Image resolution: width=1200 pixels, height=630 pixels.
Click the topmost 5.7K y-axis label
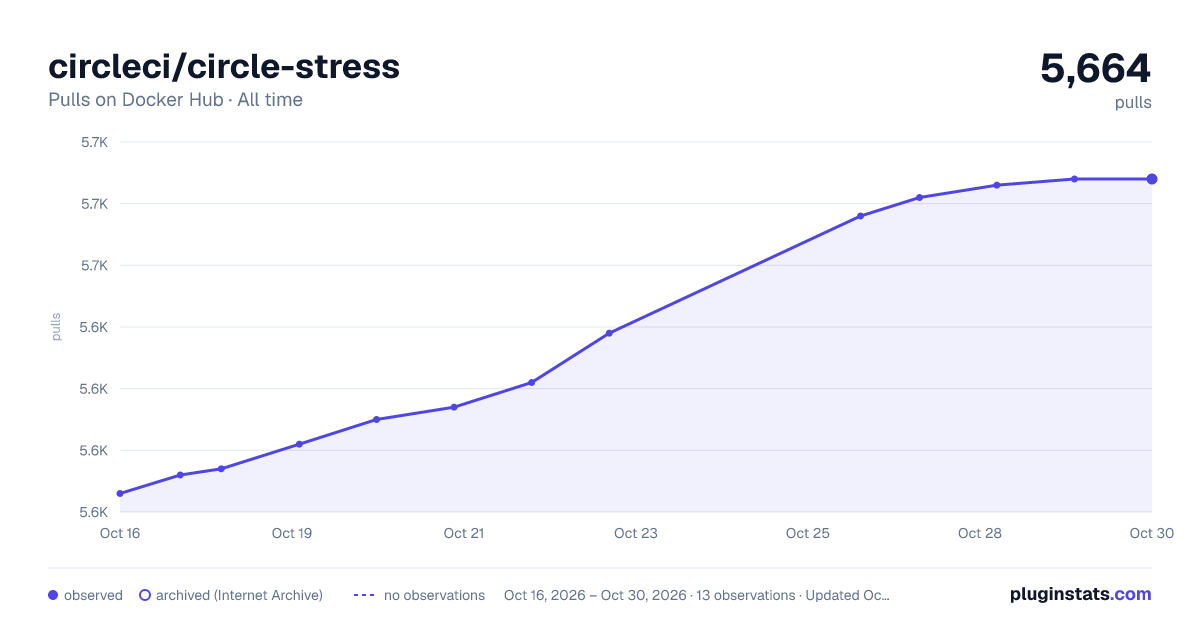(x=94, y=142)
